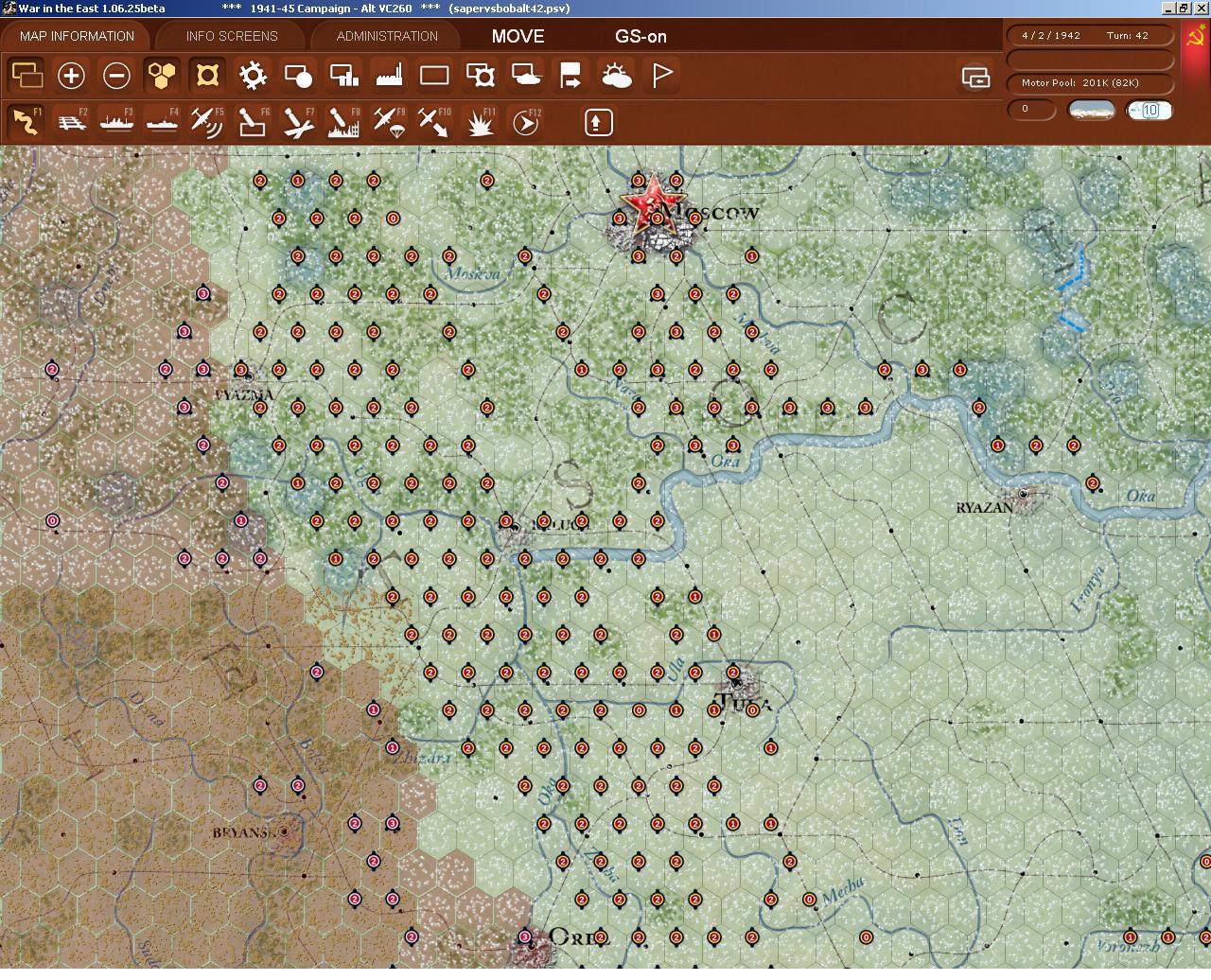The width and height of the screenshot is (1211, 980).
Task: Click the application icon in title bar
Action: click(x=9, y=9)
